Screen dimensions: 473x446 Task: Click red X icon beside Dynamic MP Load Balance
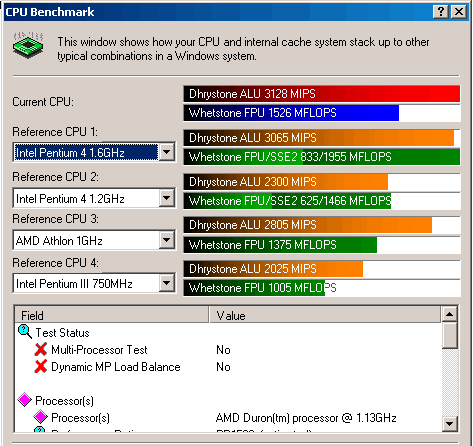tap(41, 366)
